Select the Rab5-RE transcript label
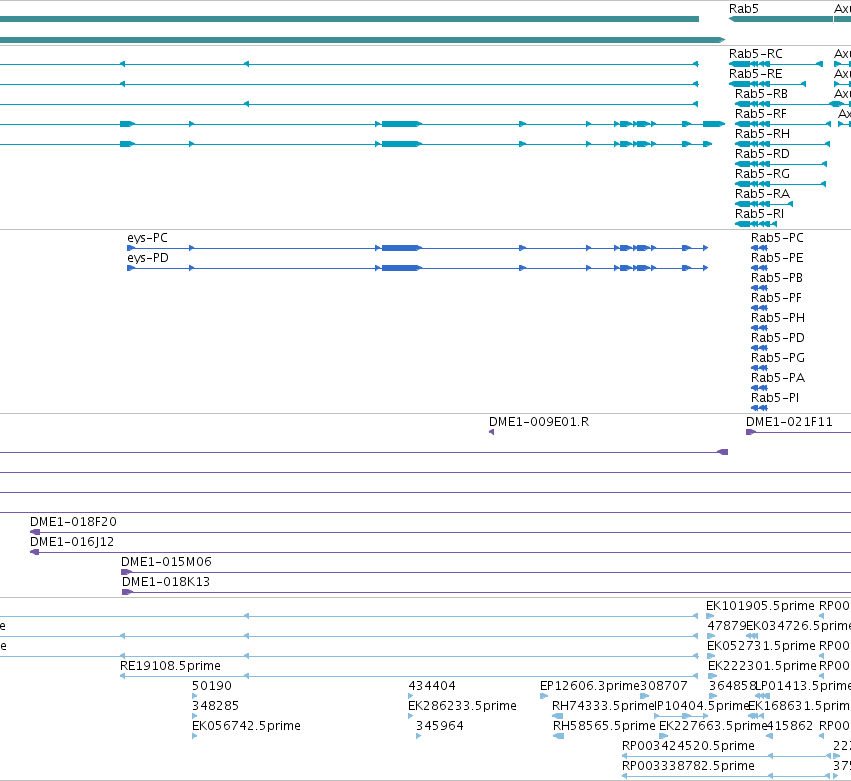Screen dimensions: 851x781 tap(755, 74)
